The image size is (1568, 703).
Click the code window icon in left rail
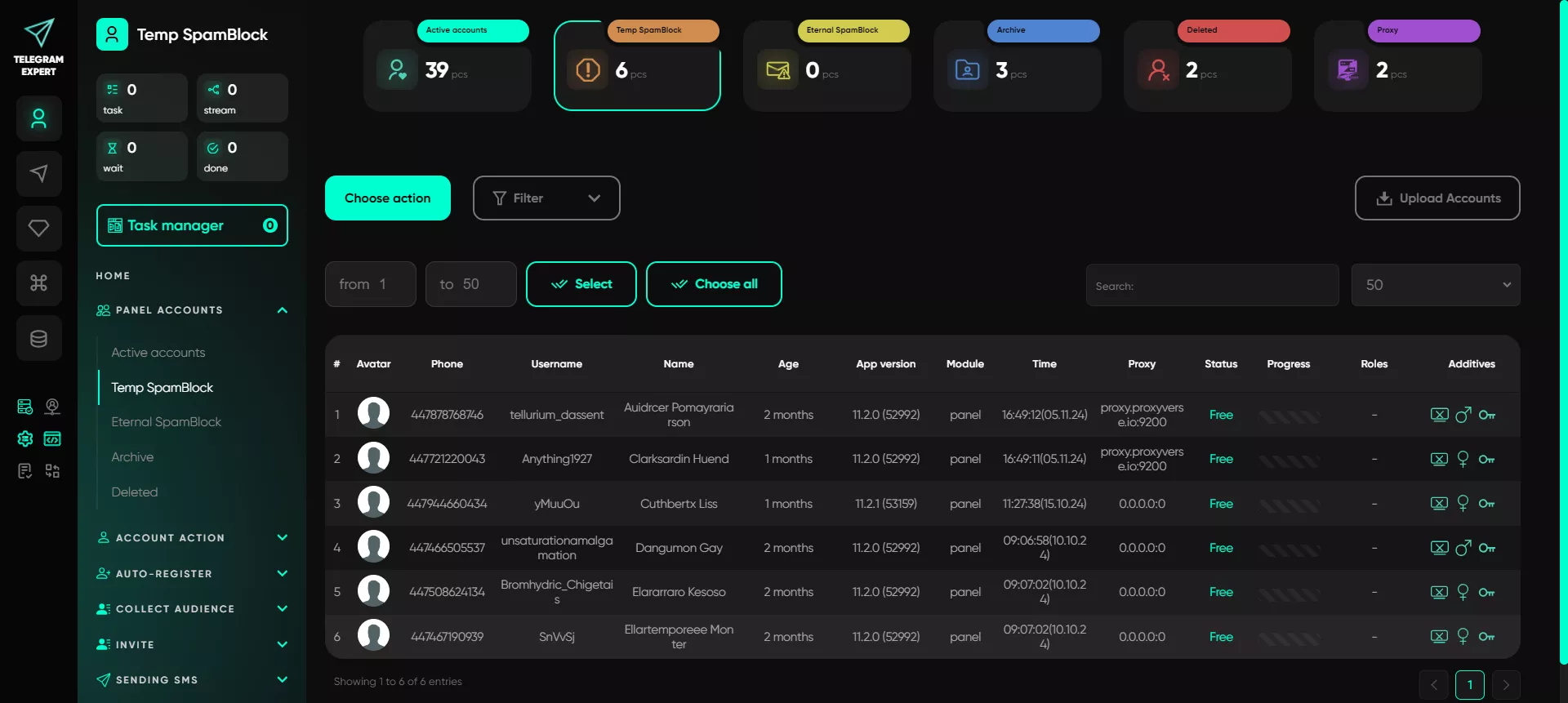click(52, 438)
